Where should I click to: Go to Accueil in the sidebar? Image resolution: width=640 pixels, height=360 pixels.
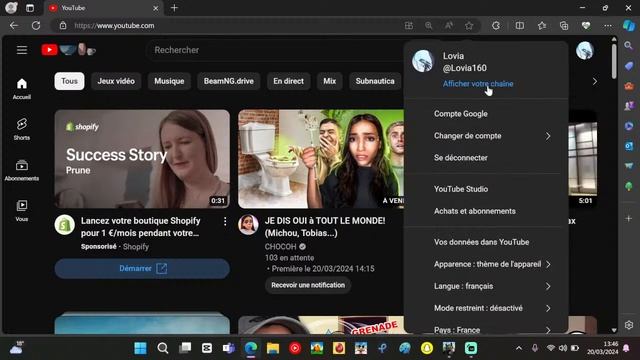pos(22,89)
